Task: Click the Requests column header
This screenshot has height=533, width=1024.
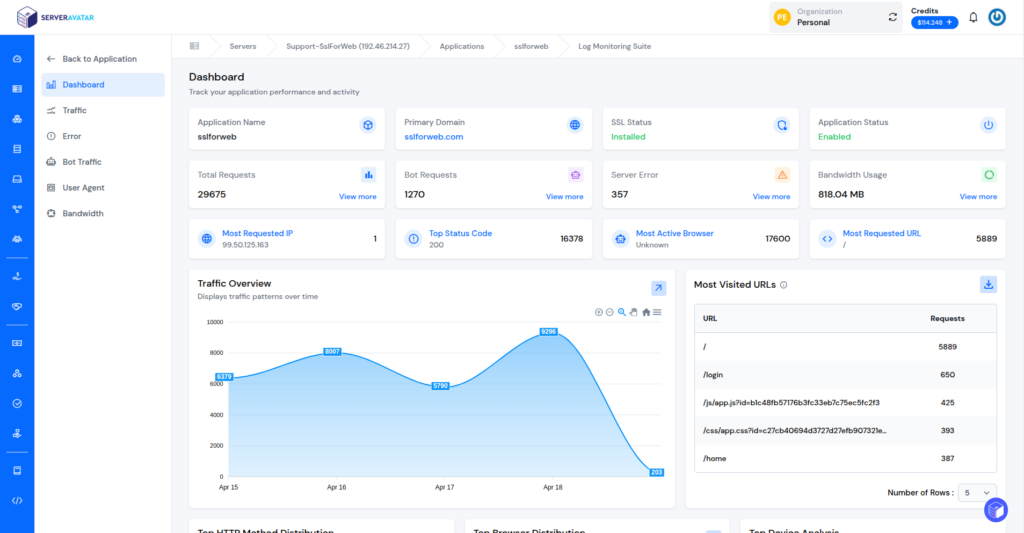Action: point(947,319)
